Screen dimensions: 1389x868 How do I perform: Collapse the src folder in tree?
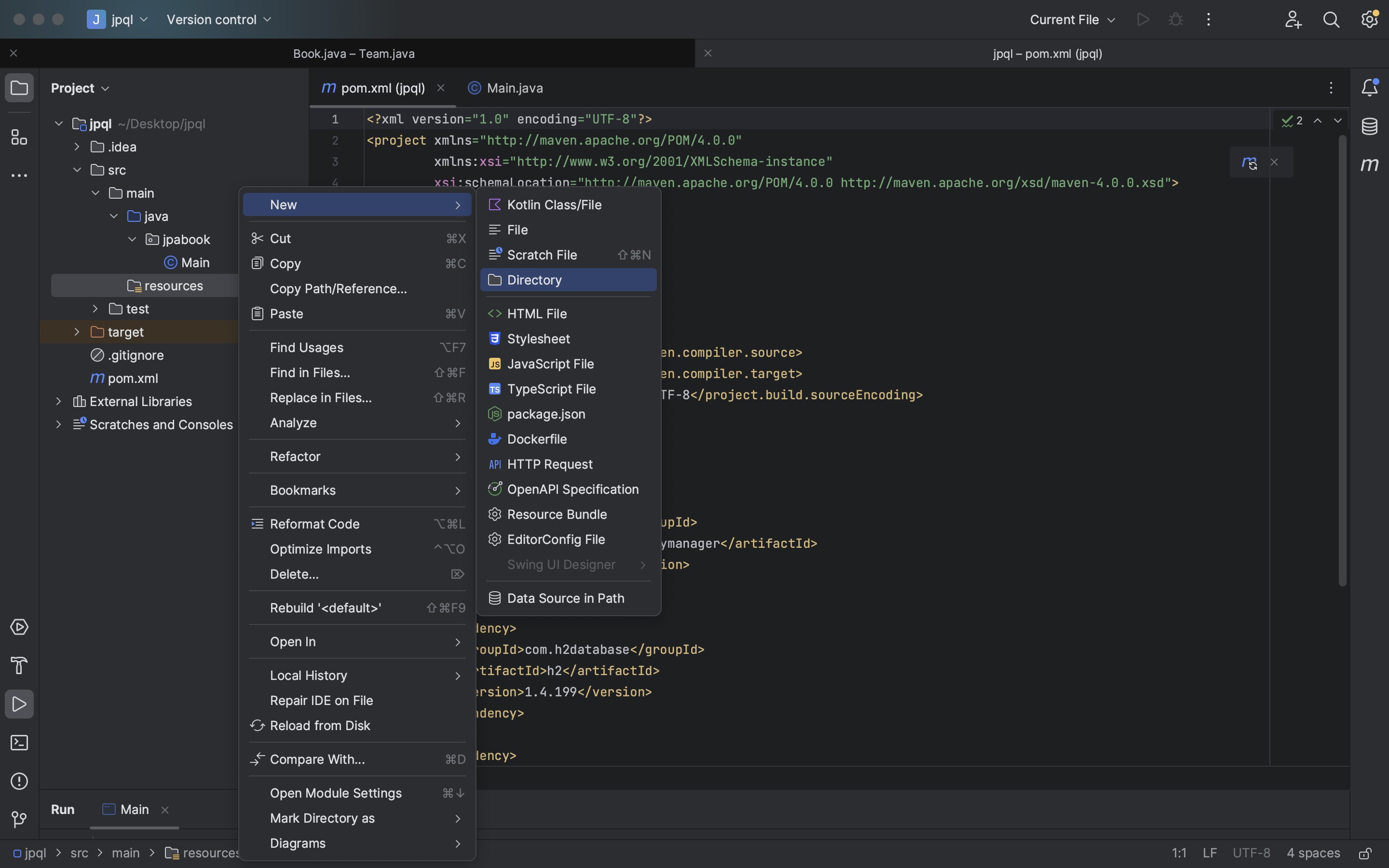pos(77,170)
